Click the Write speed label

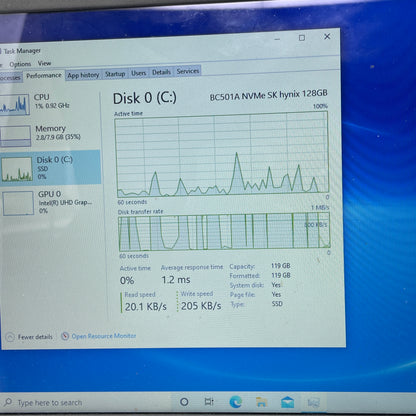(x=197, y=294)
